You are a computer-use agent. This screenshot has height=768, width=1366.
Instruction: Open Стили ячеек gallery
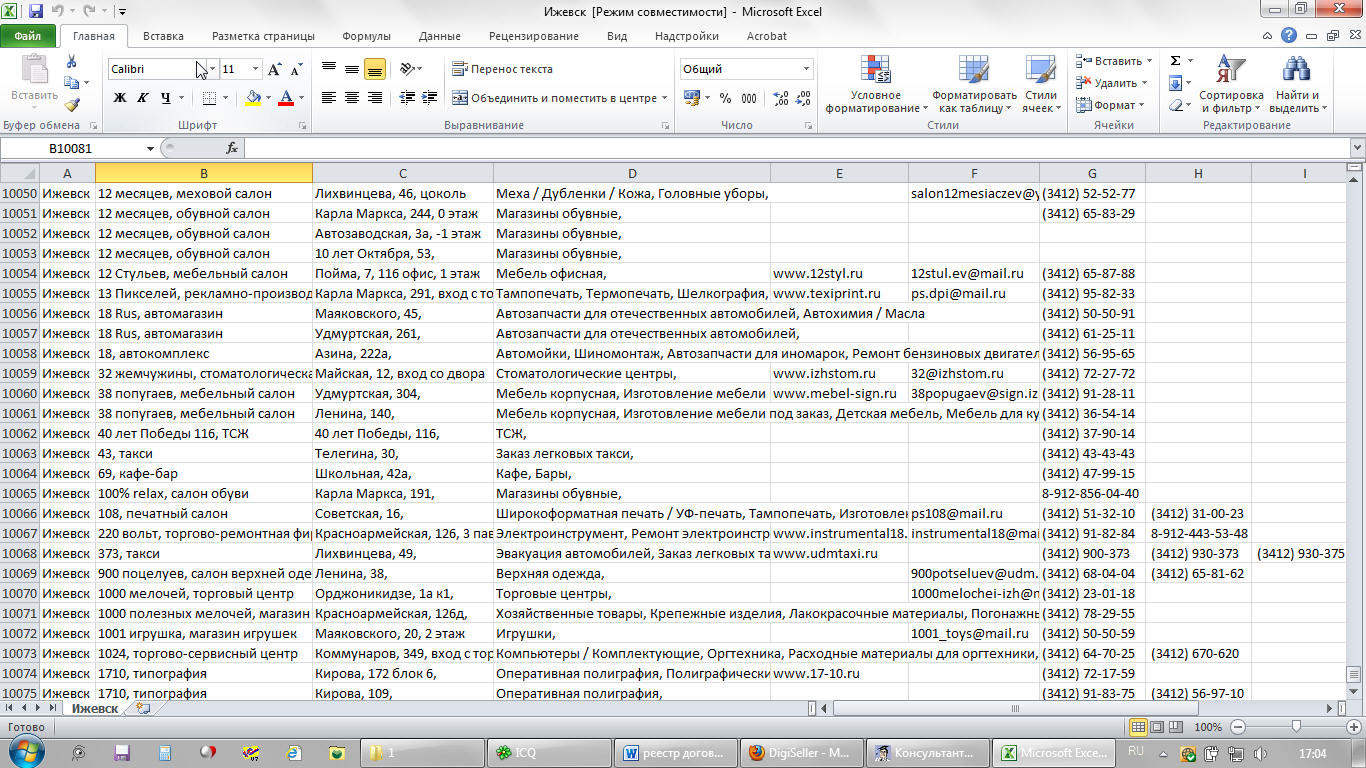(1041, 84)
